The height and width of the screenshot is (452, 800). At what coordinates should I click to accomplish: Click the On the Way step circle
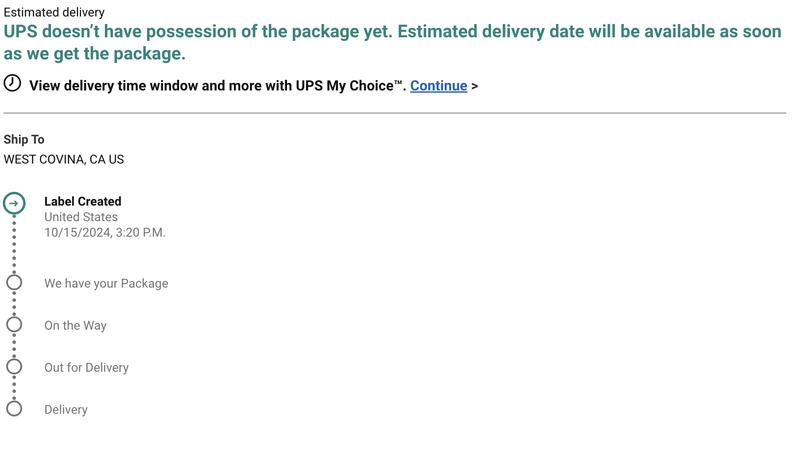(14, 324)
